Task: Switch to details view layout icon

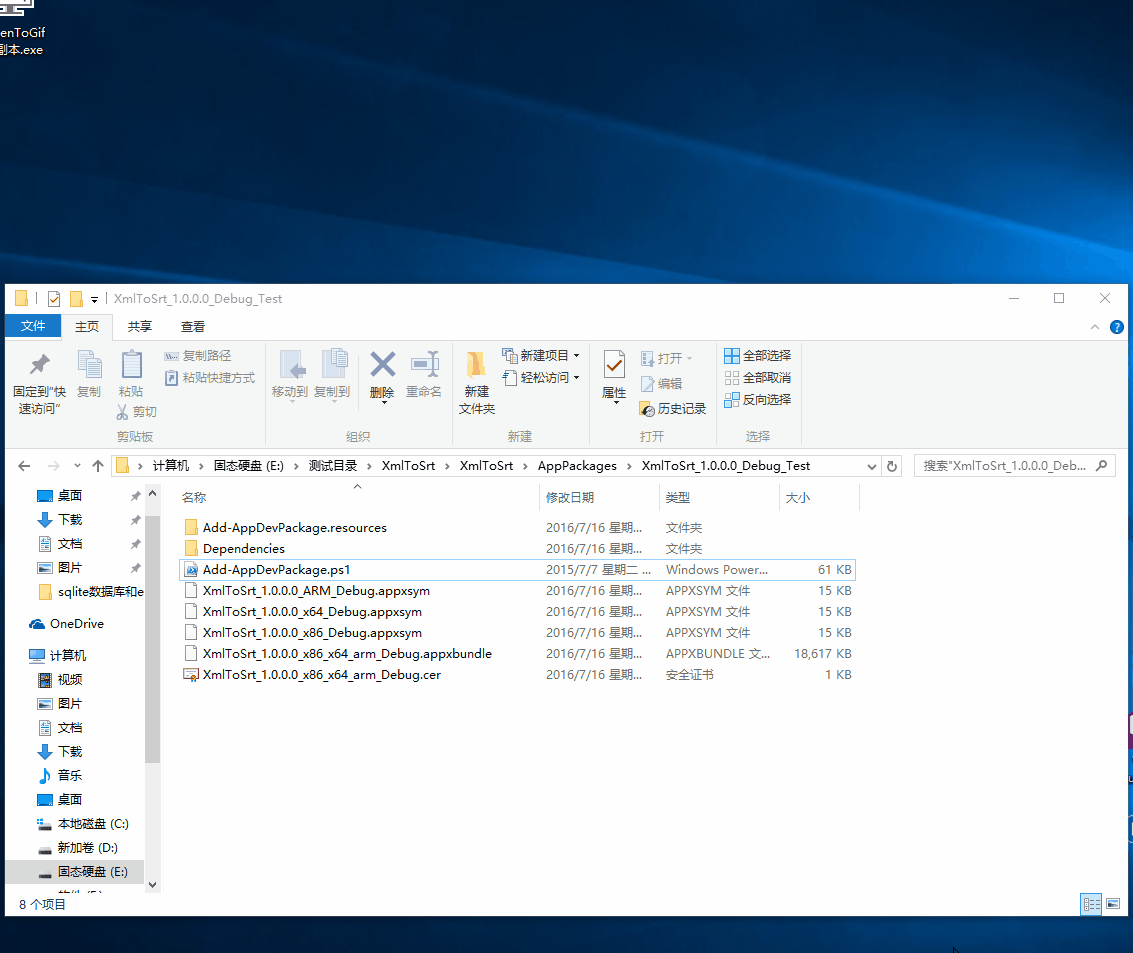Action: pos(1091,904)
